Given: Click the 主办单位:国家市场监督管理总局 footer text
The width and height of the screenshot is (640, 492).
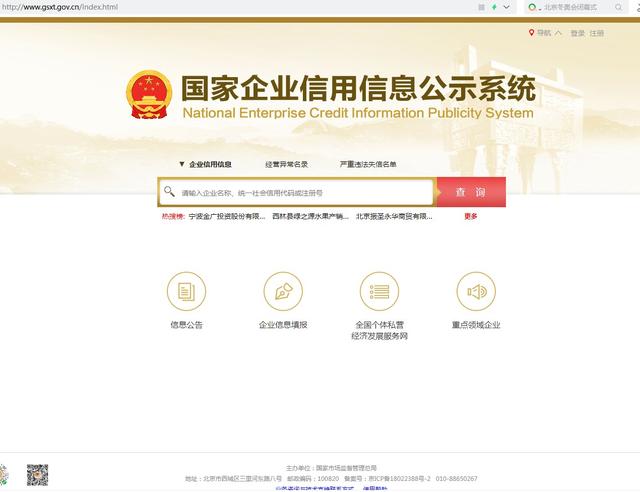Looking at the screenshot, I should 331,468.
